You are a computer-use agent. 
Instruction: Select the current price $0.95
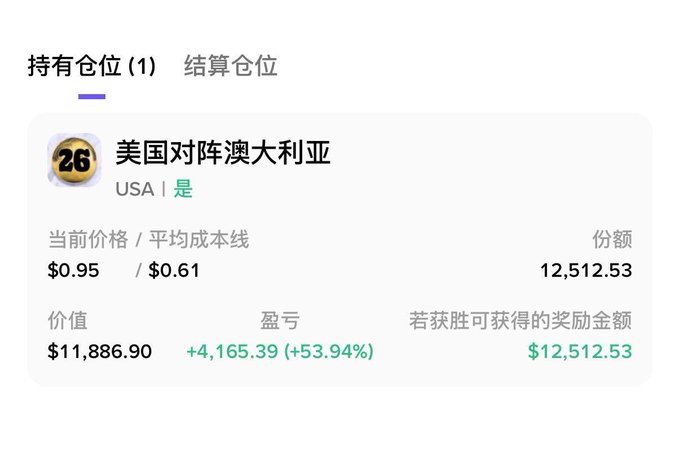[x=73, y=271]
